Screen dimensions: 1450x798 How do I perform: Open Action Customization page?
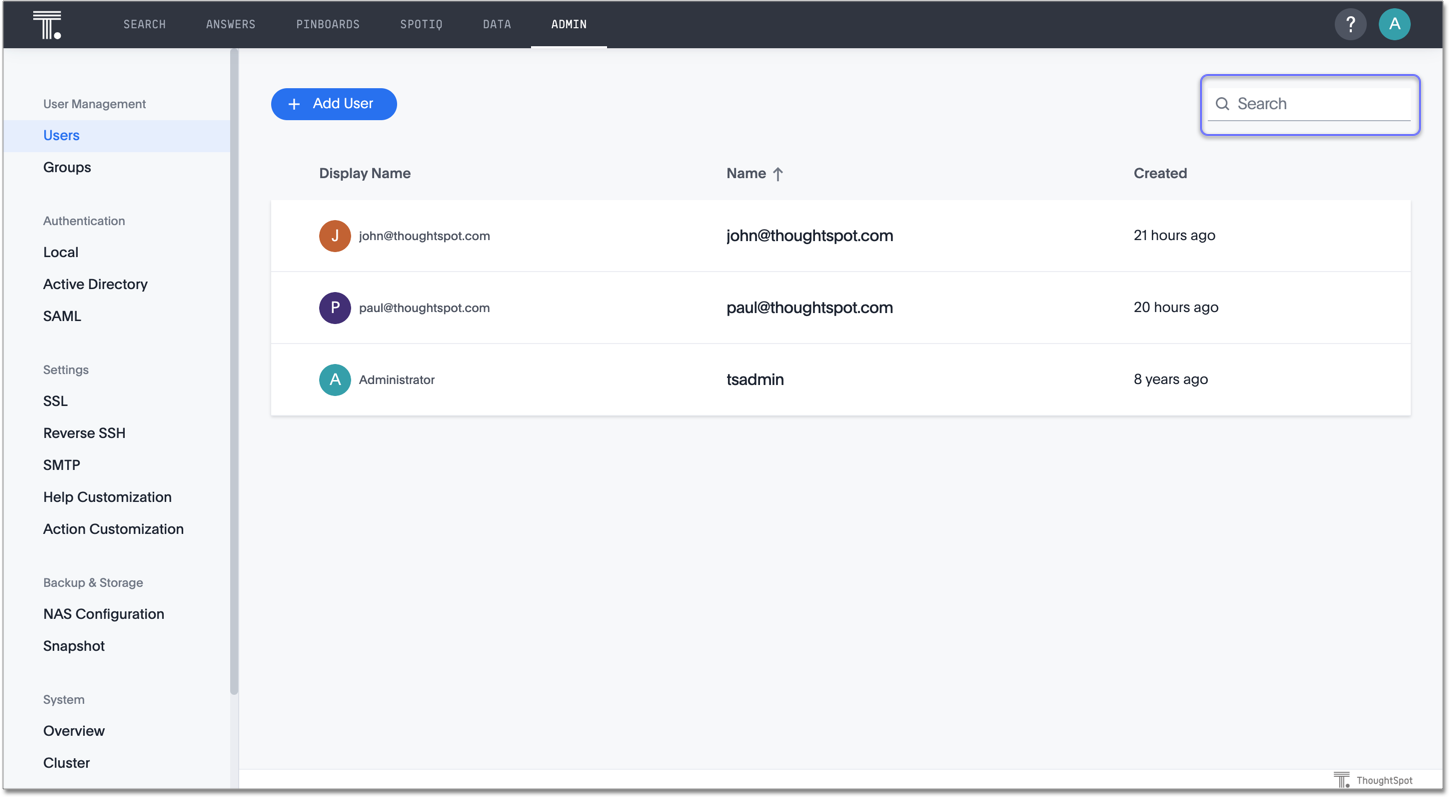click(113, 529)
